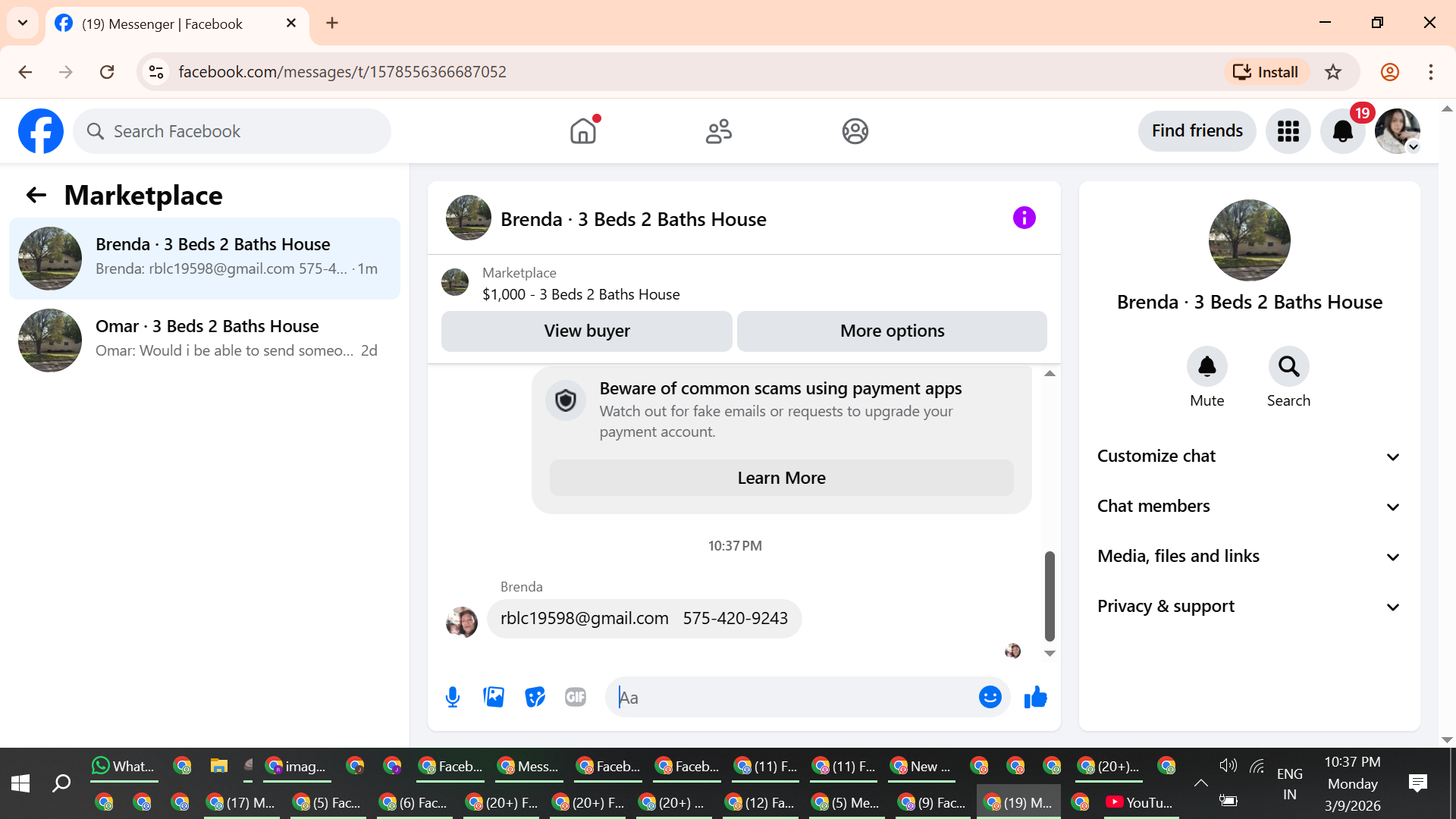Search within the conversation
This screenshot has height=819, width=1456.
pos(1288,367)
